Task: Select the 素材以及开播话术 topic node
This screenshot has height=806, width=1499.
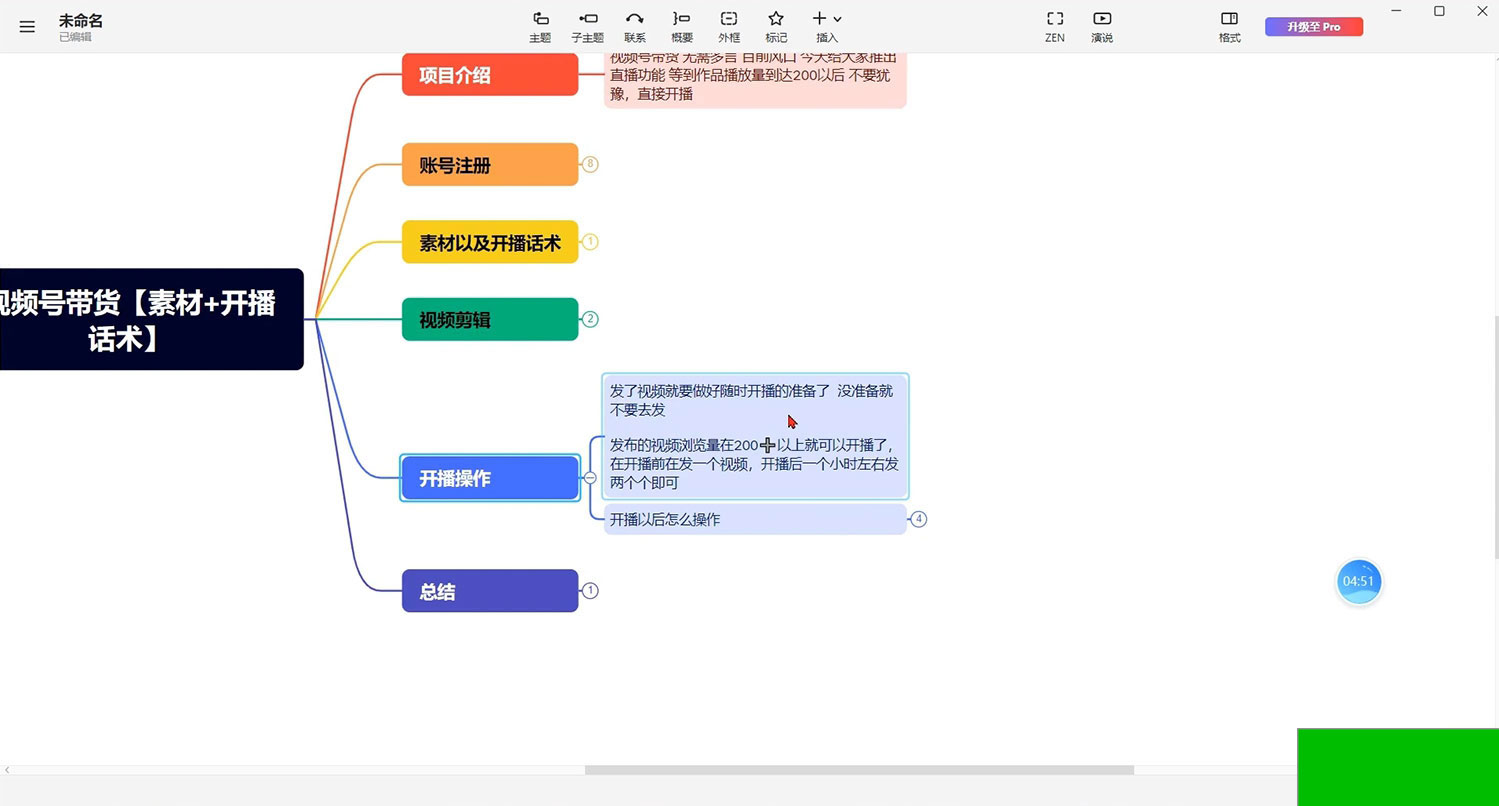Action: tap(490, 242)
